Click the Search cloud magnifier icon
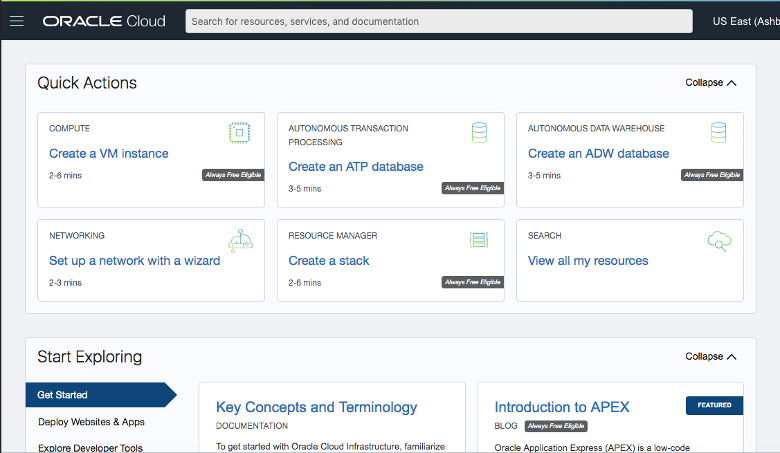 pyautogui.click(x=719, y=241)
